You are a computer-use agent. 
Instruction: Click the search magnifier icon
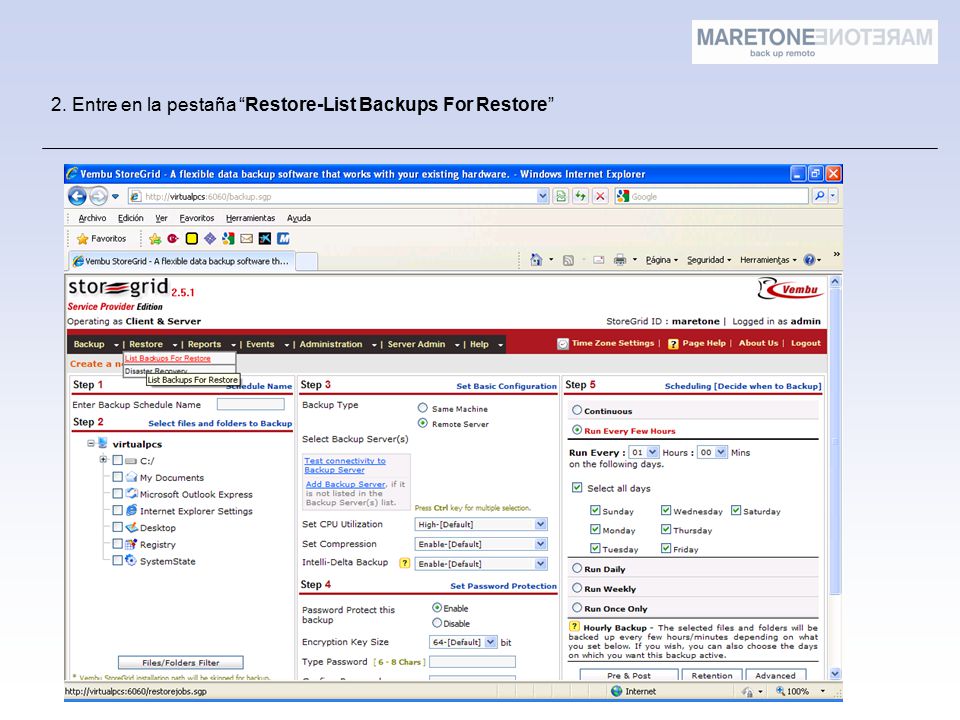point(819,196)
